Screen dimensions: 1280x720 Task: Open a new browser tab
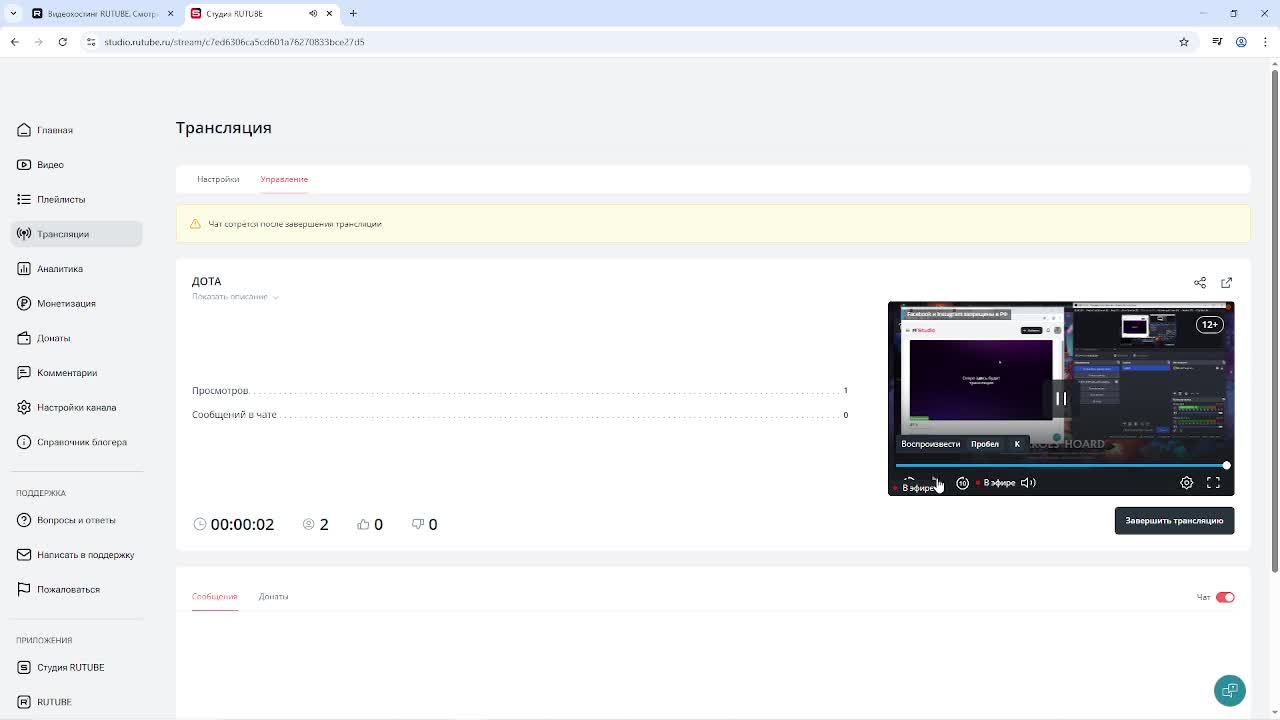coord(353,13)
